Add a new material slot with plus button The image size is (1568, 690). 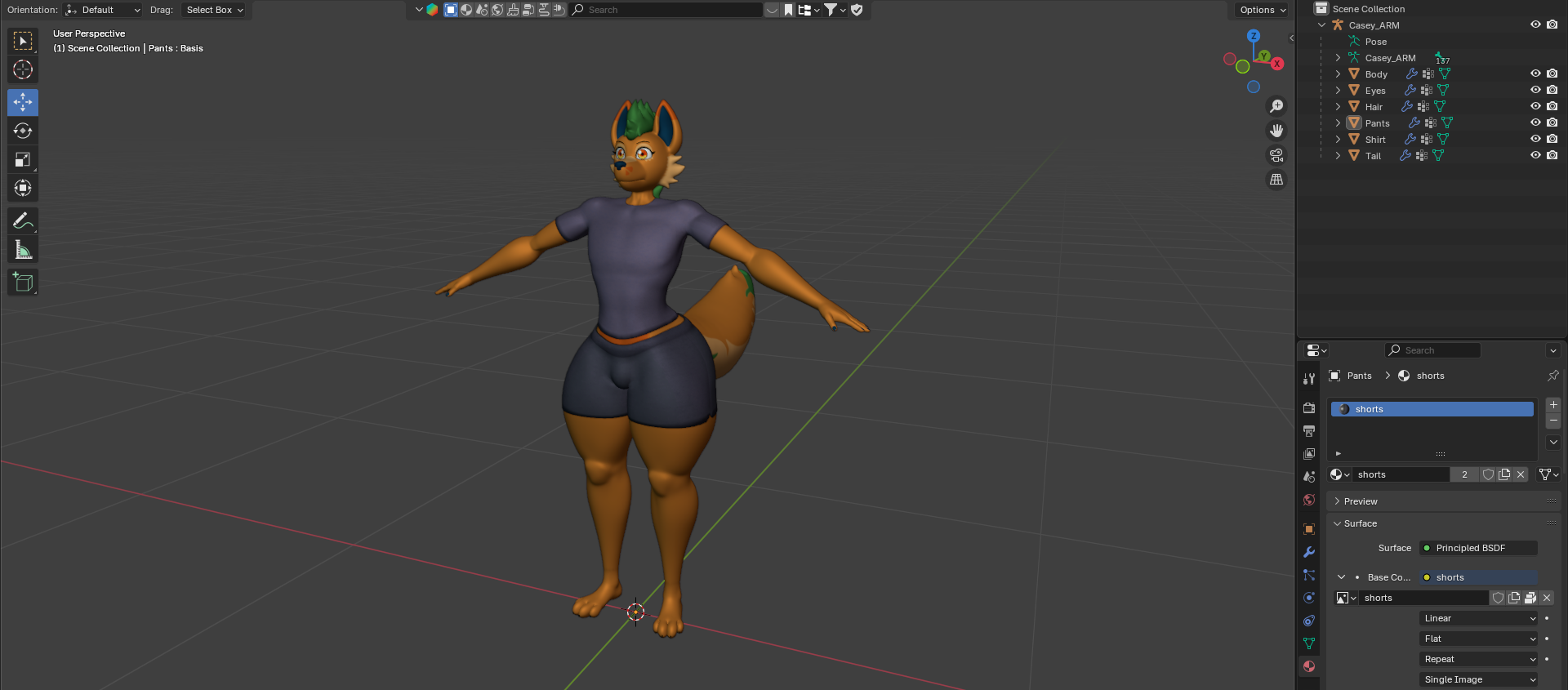(1553, 405)
